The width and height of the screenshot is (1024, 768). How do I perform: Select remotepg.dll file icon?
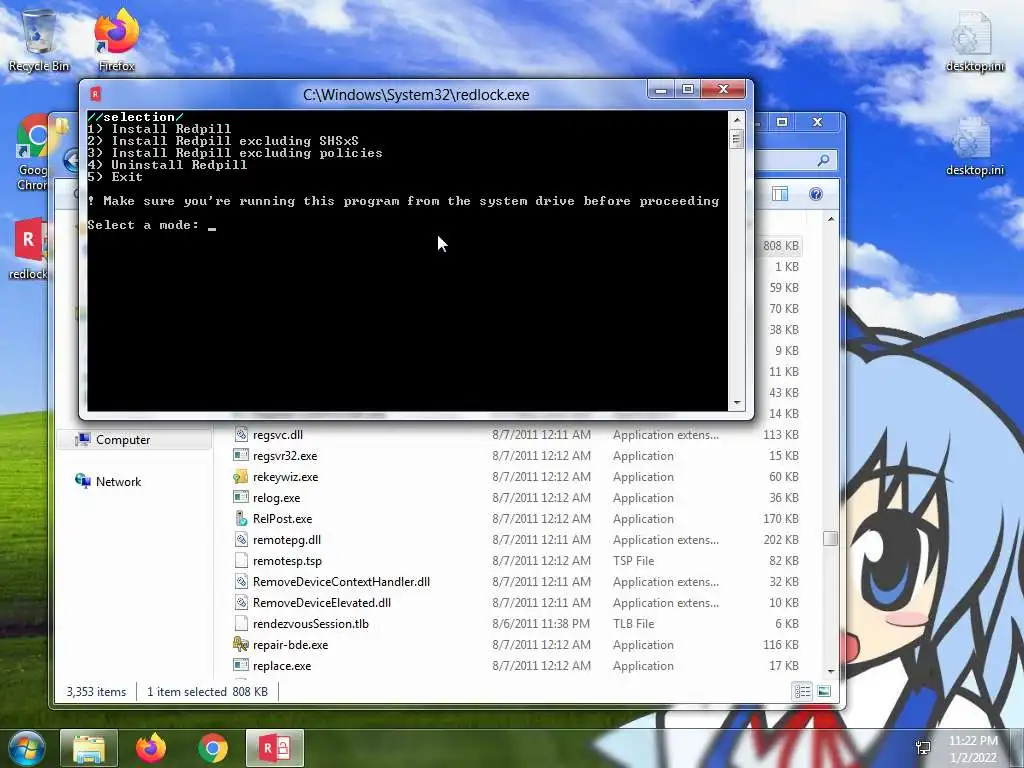pyautogui.click(x=241, y=539)
